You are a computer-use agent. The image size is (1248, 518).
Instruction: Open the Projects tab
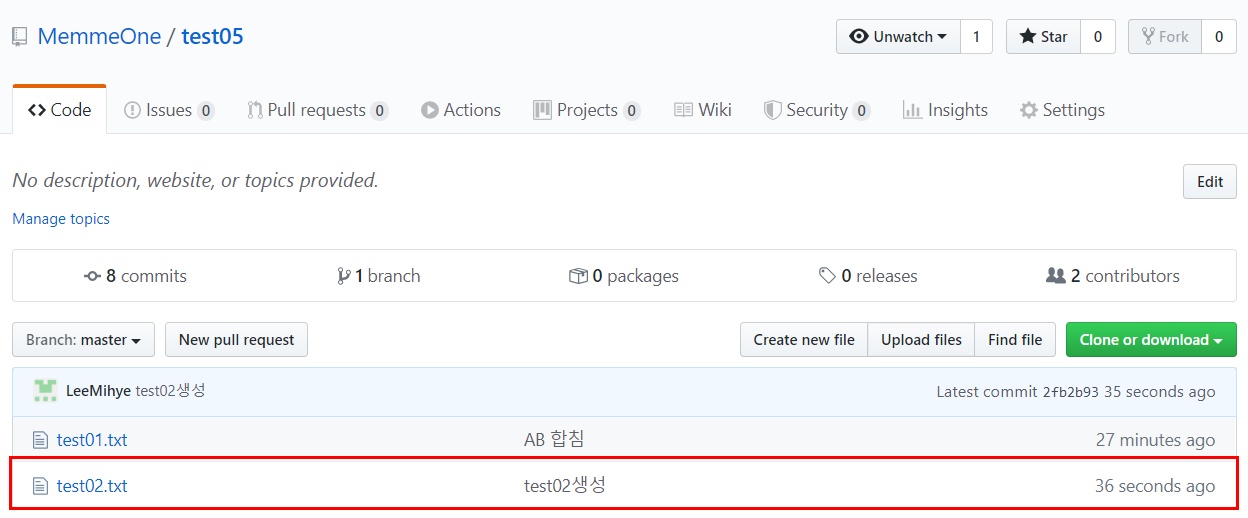coord(586,110)
